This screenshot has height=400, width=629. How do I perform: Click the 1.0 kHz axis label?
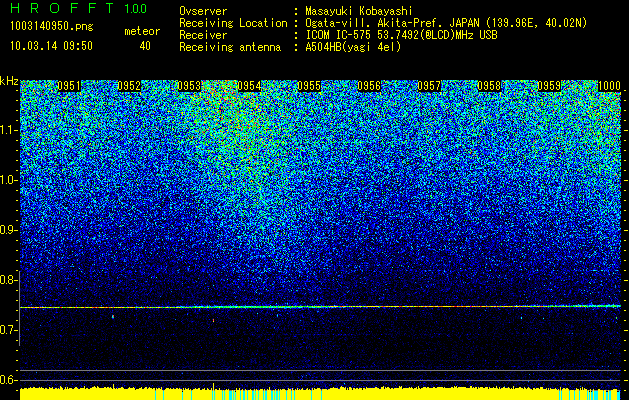(7, 181)
